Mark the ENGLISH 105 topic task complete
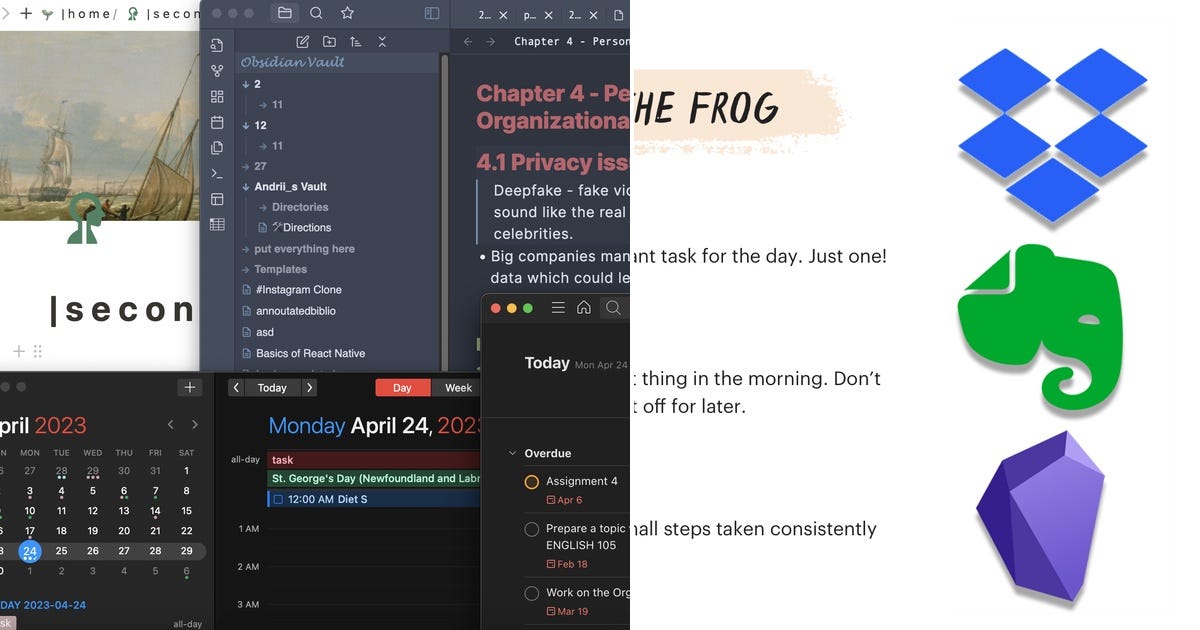The height and width of the screenshot is (630, 1200). tap(531, 528)
